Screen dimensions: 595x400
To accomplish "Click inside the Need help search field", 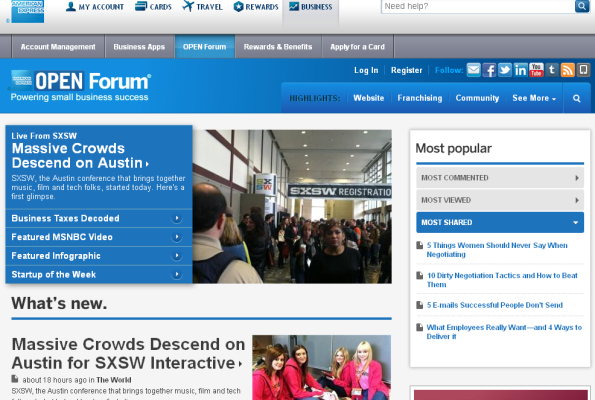I will 478,6.
